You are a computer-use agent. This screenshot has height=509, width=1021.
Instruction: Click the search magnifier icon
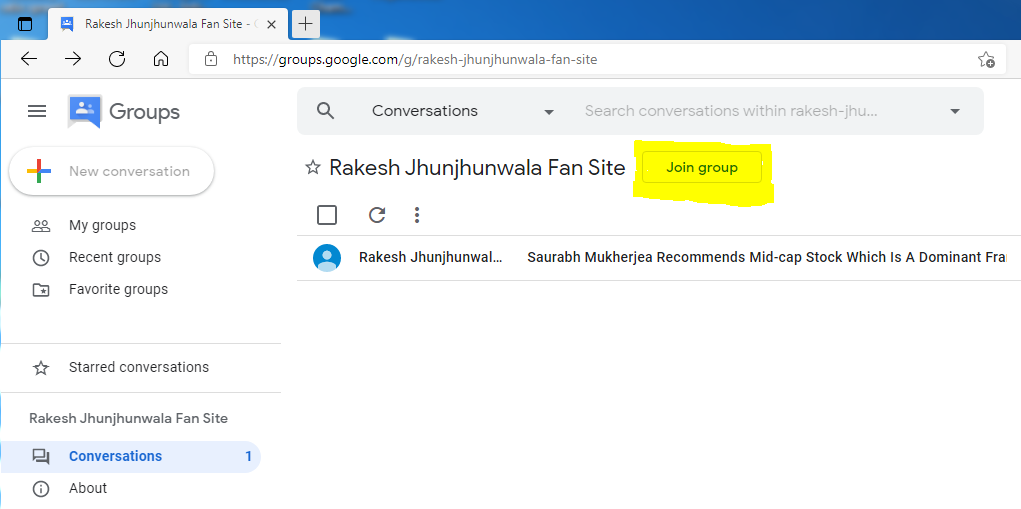[325, 111]
